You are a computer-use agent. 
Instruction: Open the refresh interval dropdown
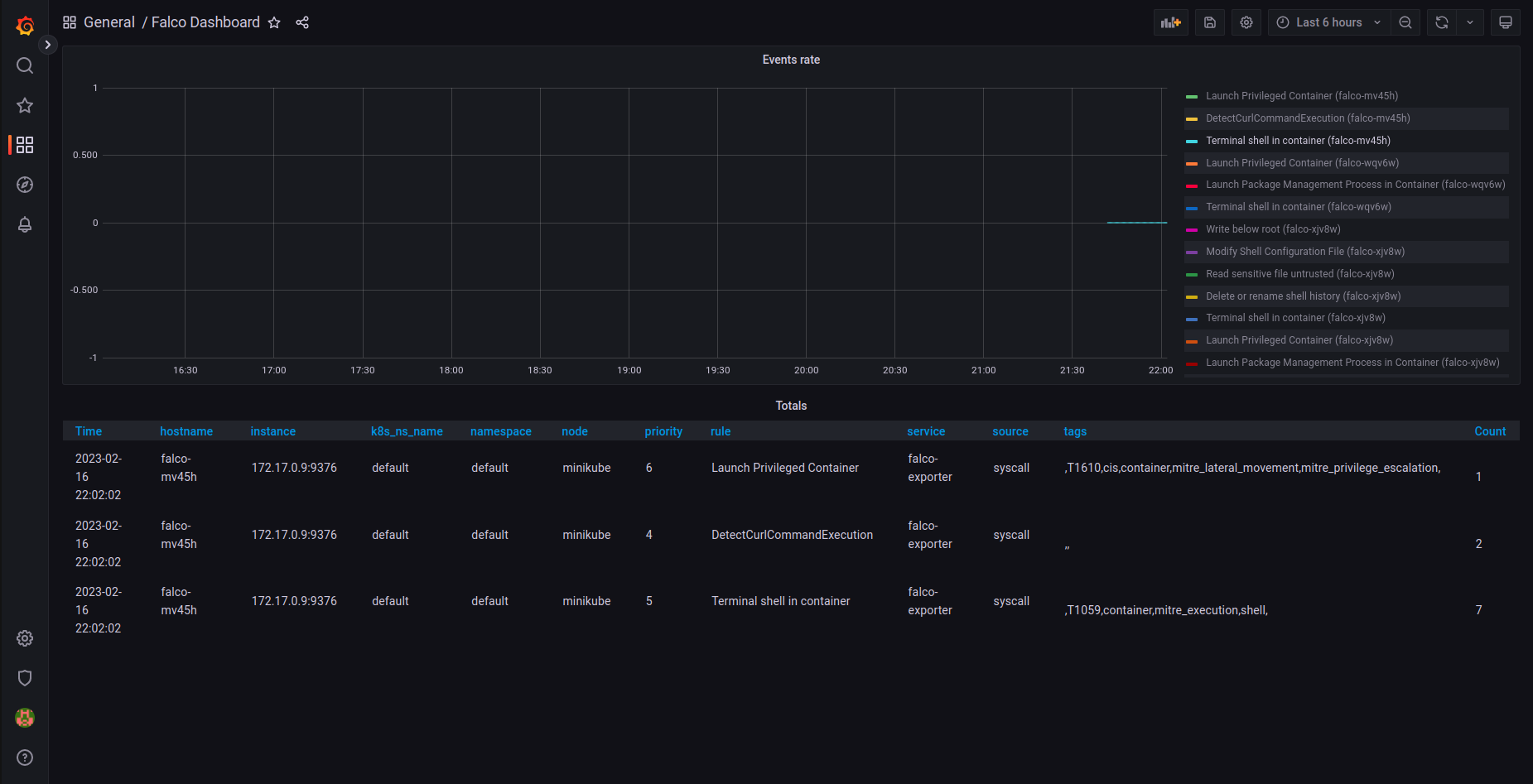1470,22
